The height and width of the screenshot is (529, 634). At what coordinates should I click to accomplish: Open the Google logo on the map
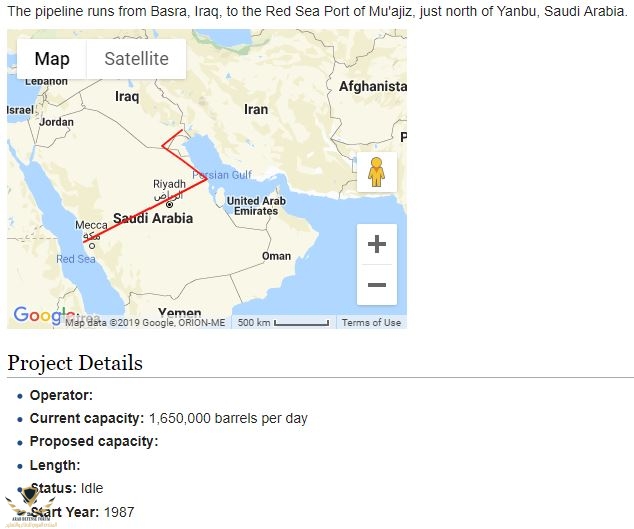coord(37,317)
